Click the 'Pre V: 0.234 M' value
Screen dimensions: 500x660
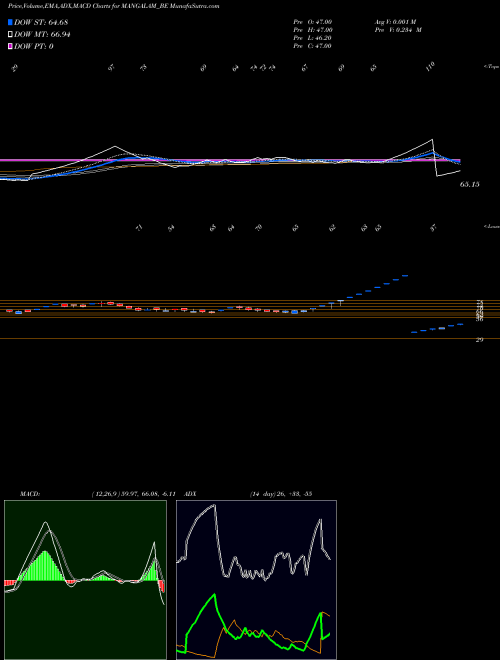[398, 30]
